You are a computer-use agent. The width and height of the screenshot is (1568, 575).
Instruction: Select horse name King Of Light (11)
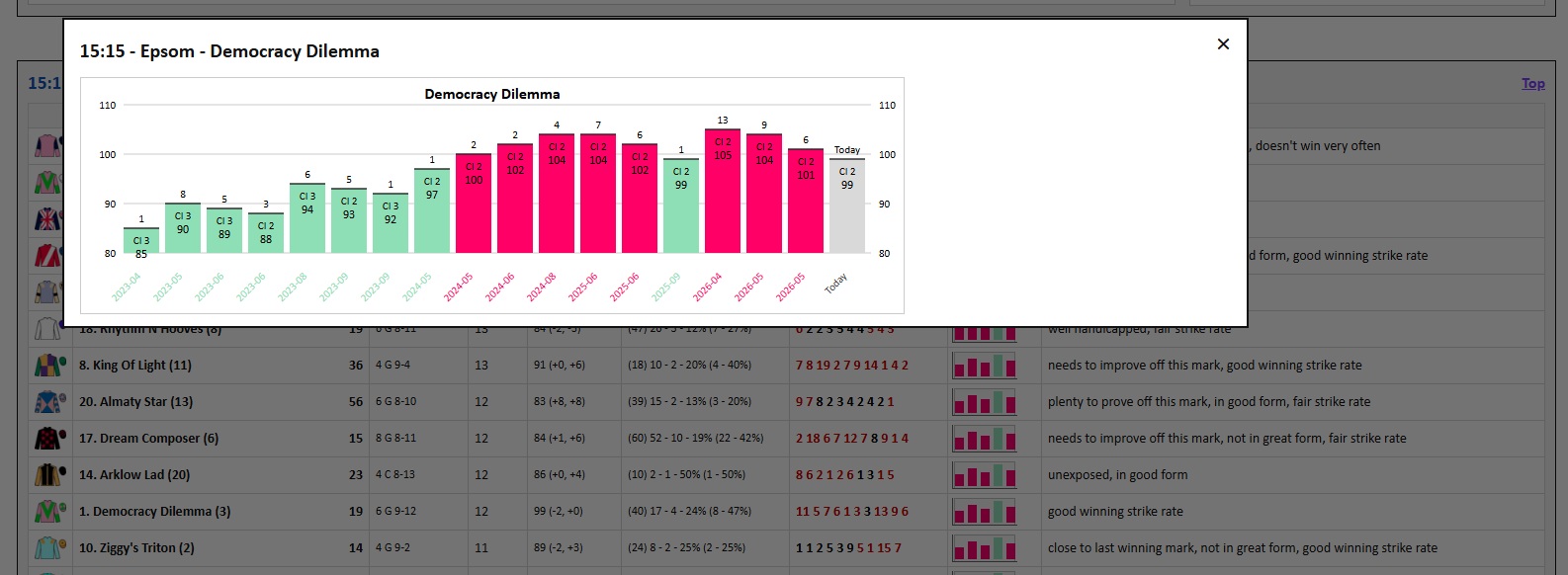135,366
